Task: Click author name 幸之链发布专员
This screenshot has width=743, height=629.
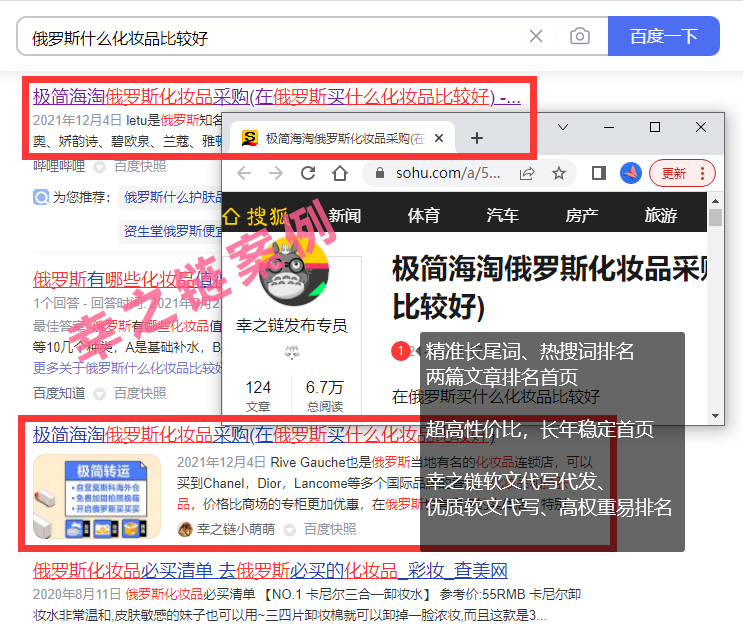Action: [x=291, y=326]
